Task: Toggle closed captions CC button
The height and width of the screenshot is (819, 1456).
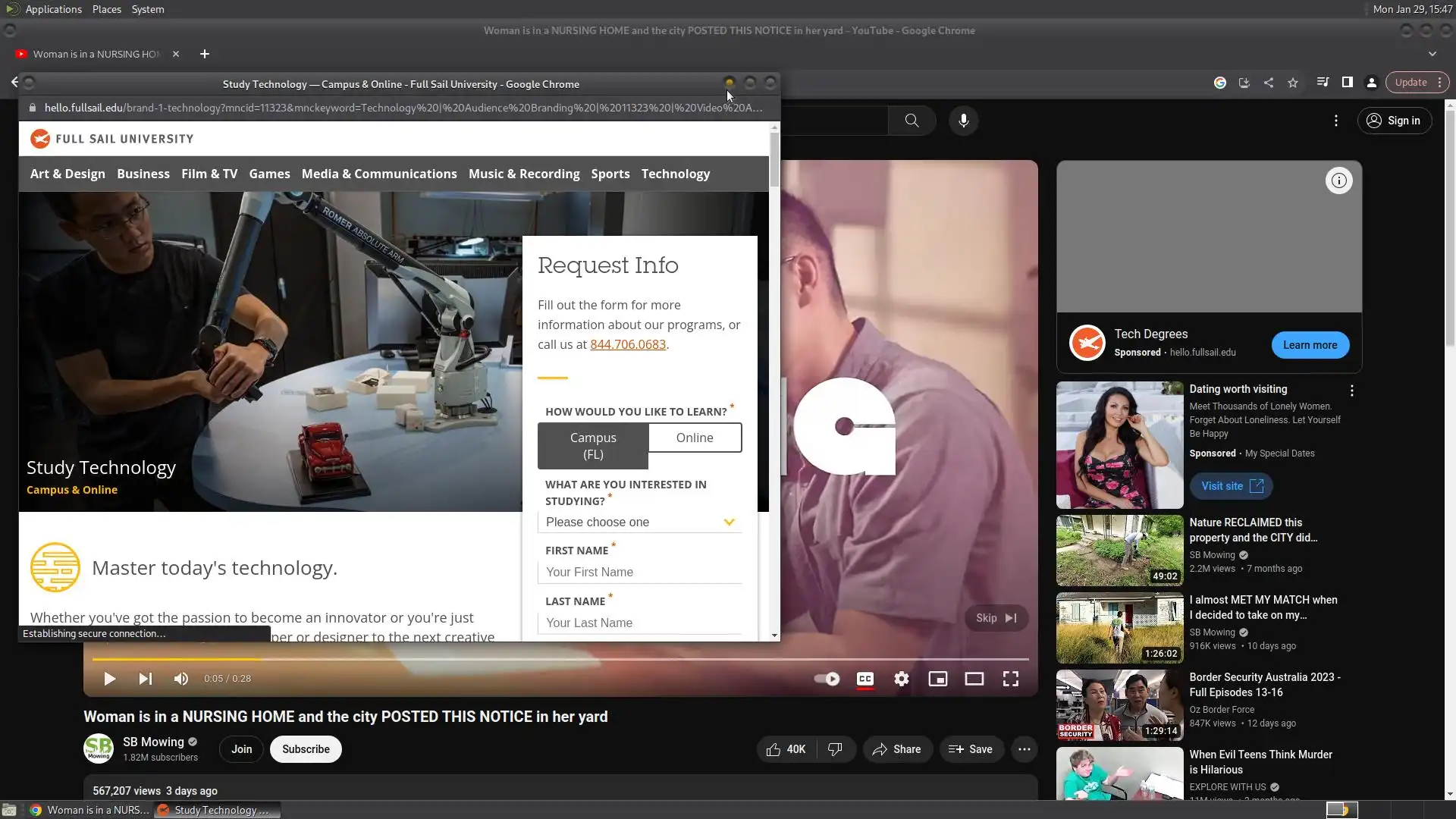Action: pos(864,679)
